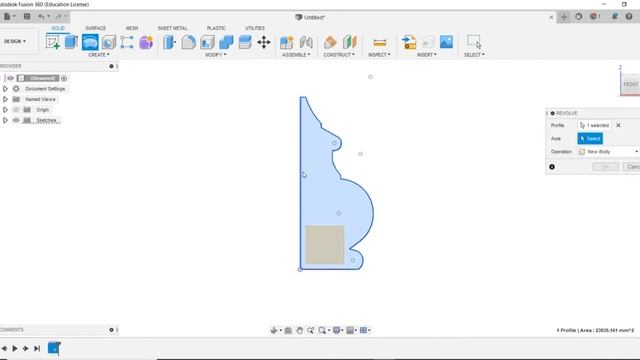640x360 pixels.
Task: Open the Help question mark icon
Action: point(629,17)
